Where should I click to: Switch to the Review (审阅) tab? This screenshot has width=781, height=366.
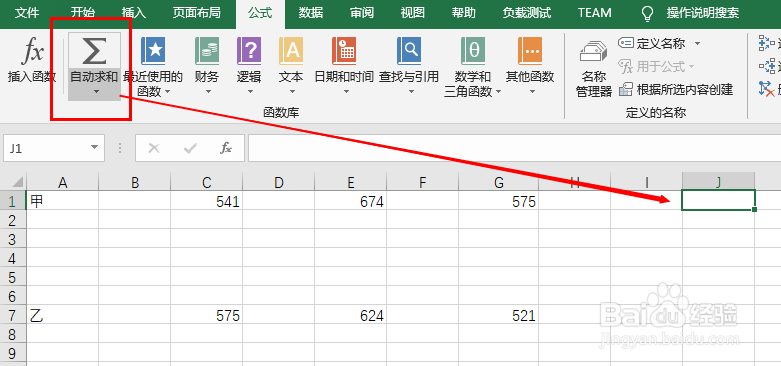[362, 13]
